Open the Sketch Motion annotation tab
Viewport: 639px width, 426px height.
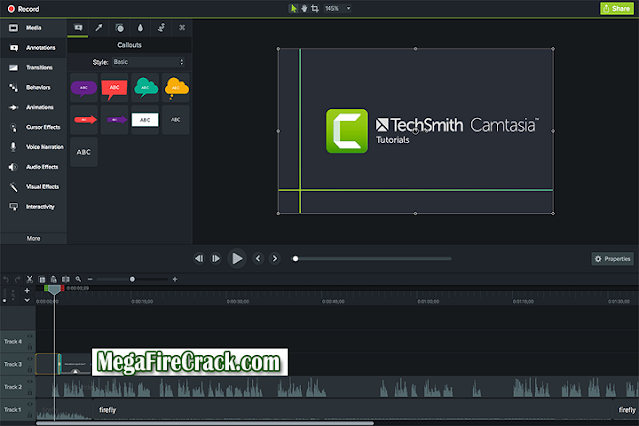coord(161,28)
